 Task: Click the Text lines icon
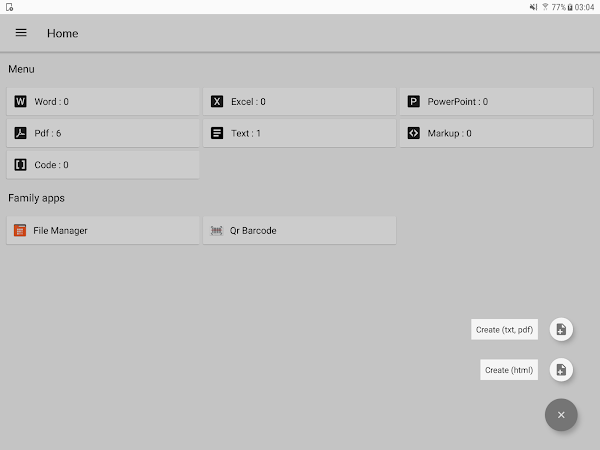click(x=217, y=133)
